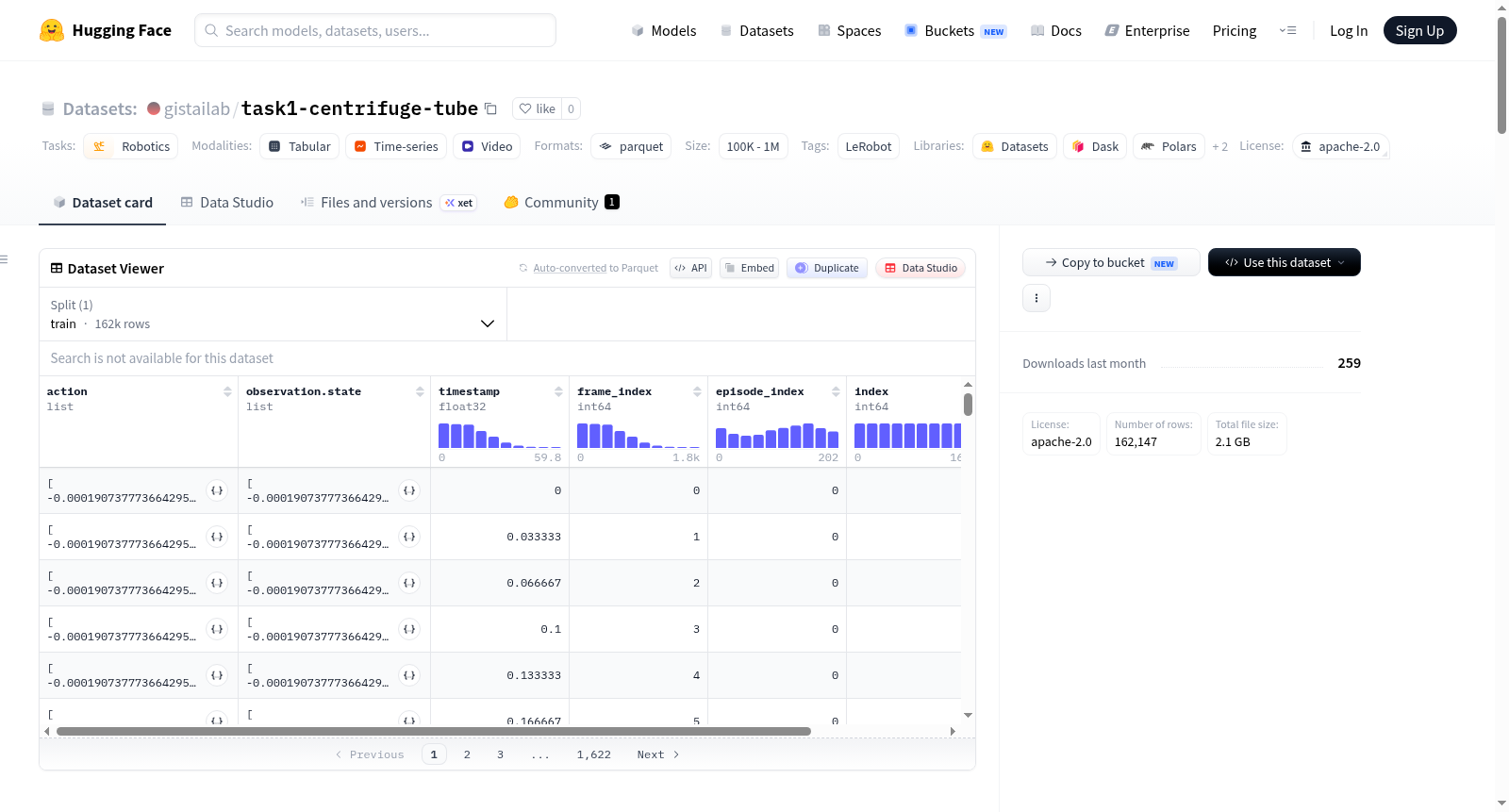The width and height of the screenshot is (1509, 812).
Task: Like the task1-centrifuge-tube dataset
Action: [x=538, y=108]
